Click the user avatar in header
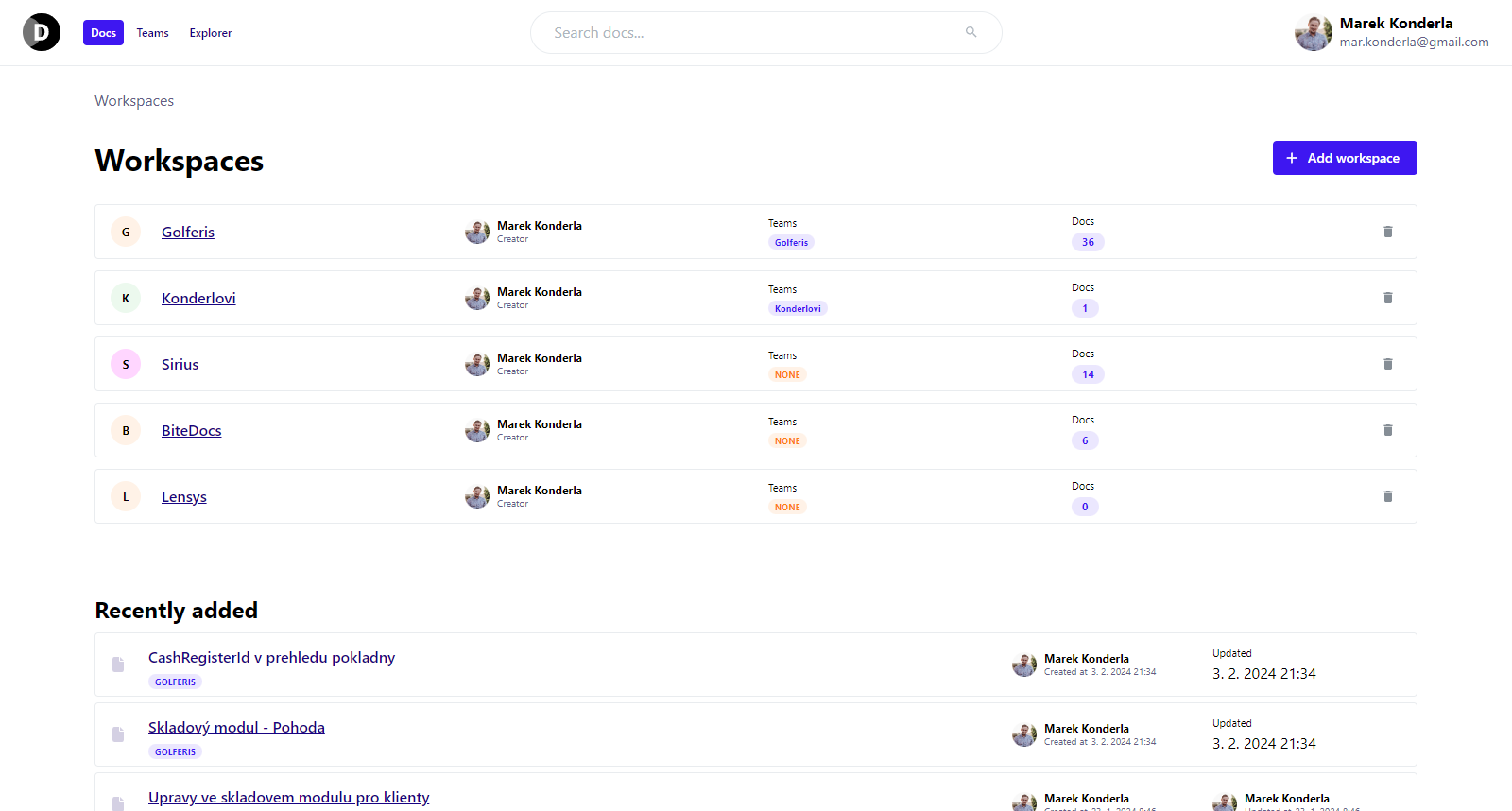Screen dimensions: 1512x811 pyautogui.click(x=1313, y=33)
